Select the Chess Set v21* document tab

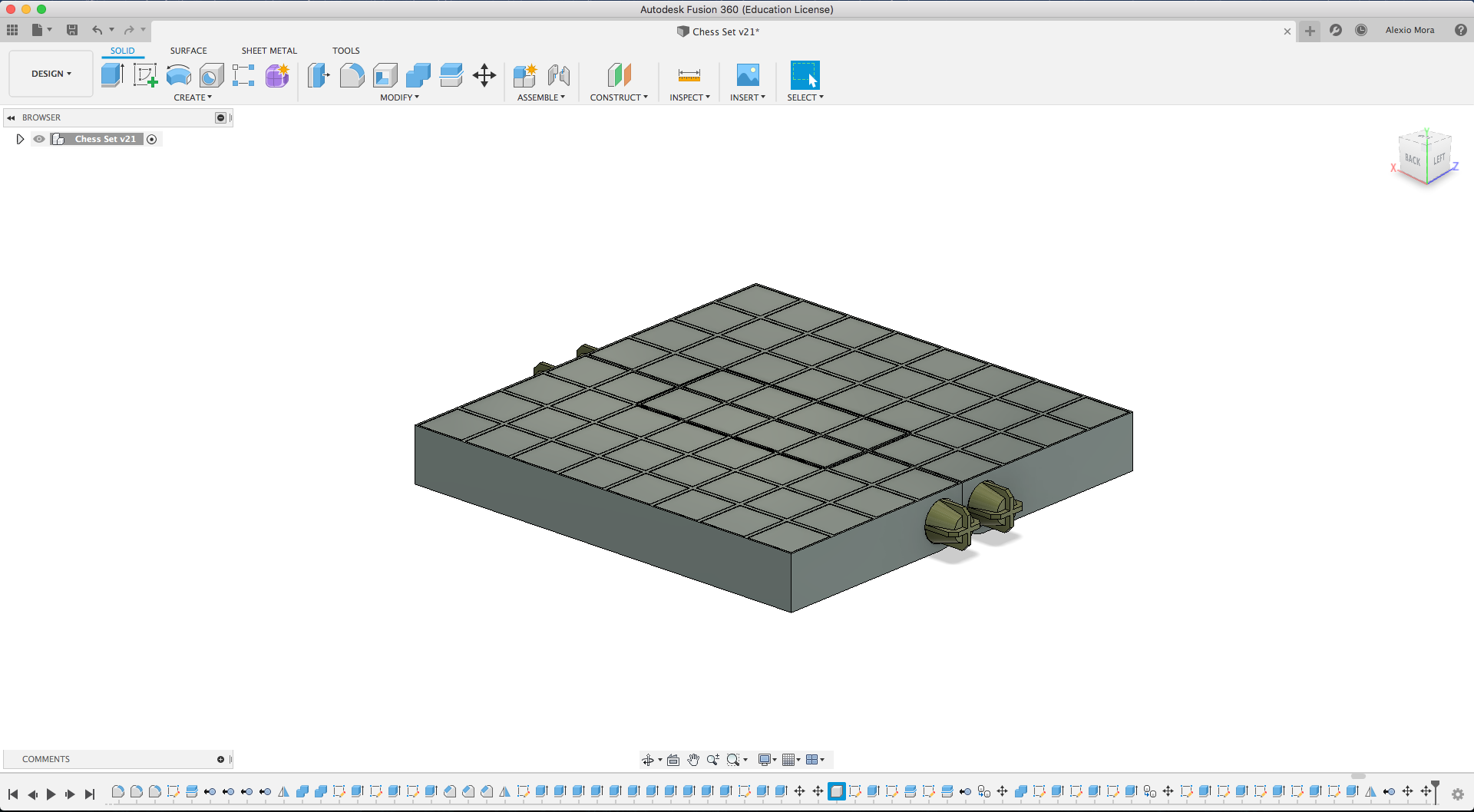pos(719,31)
